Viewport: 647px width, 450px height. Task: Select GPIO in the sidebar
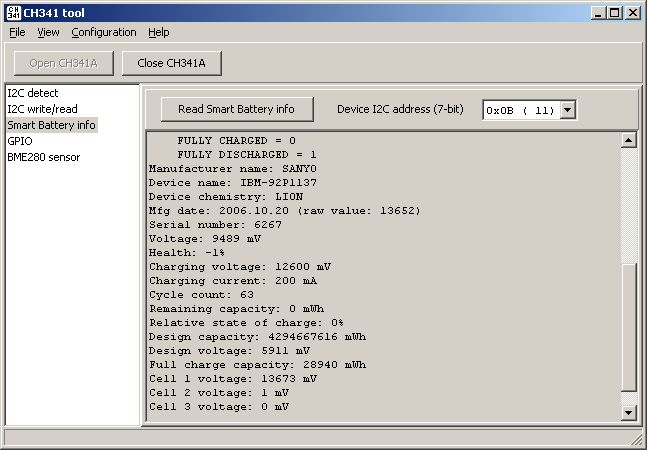pos(20,141)
